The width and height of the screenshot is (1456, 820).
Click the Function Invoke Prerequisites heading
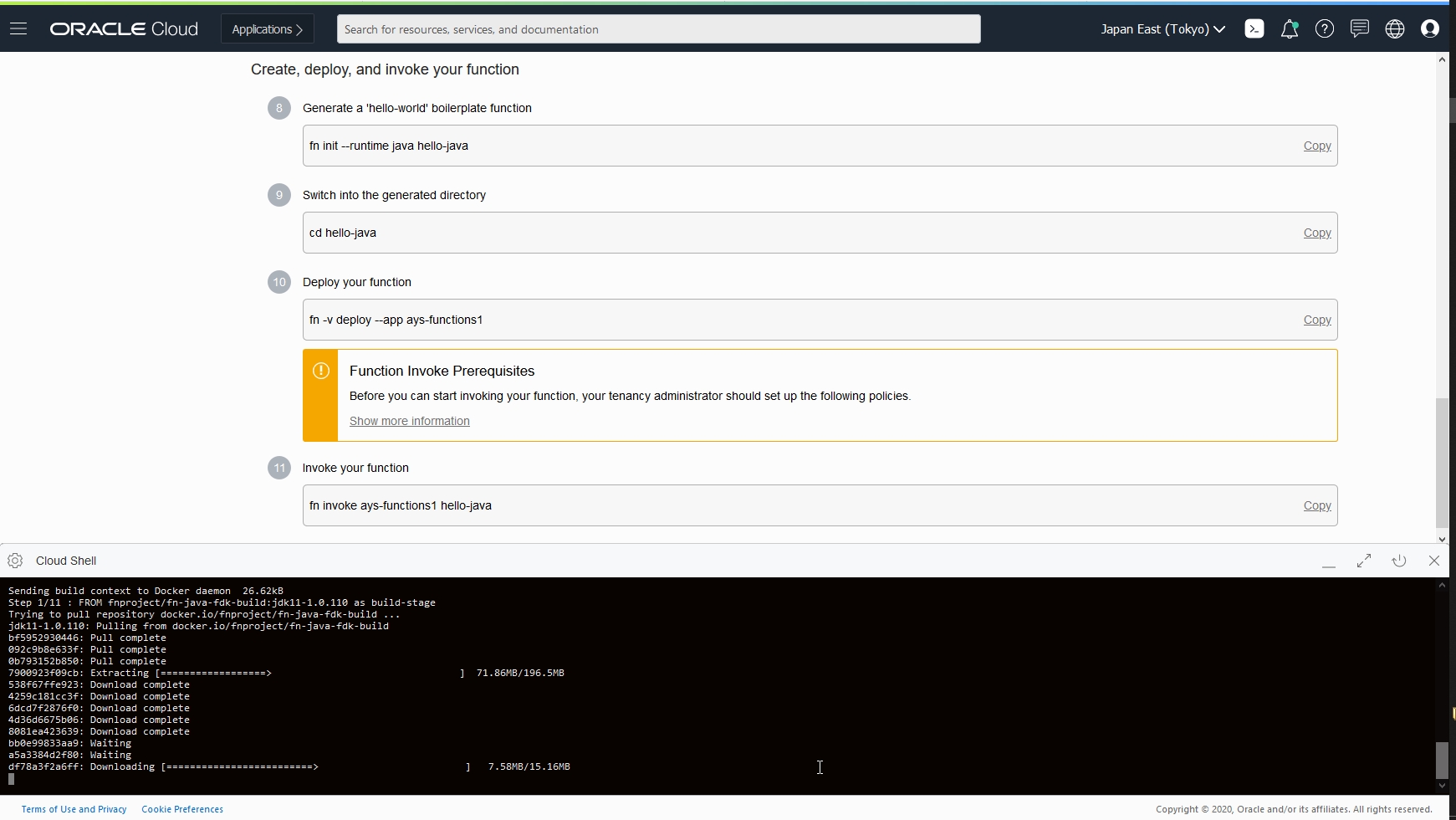pyautogui.click(x=442, y=371)
